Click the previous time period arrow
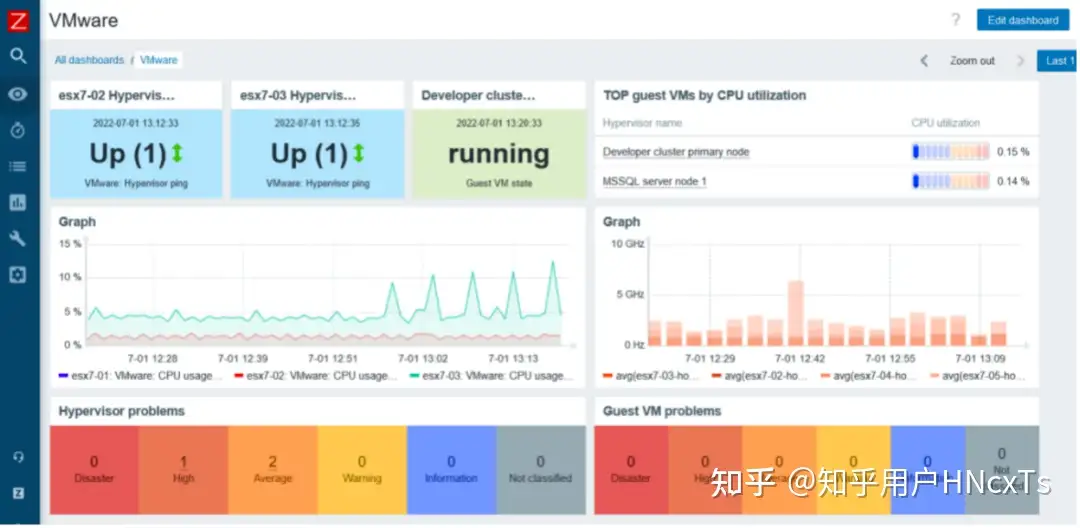 924,61
